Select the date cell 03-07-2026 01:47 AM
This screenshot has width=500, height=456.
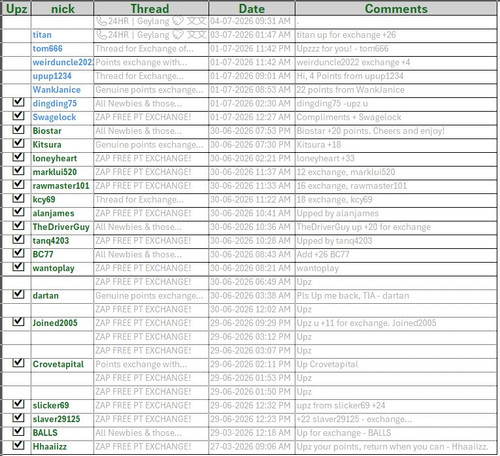coord(252,35)
